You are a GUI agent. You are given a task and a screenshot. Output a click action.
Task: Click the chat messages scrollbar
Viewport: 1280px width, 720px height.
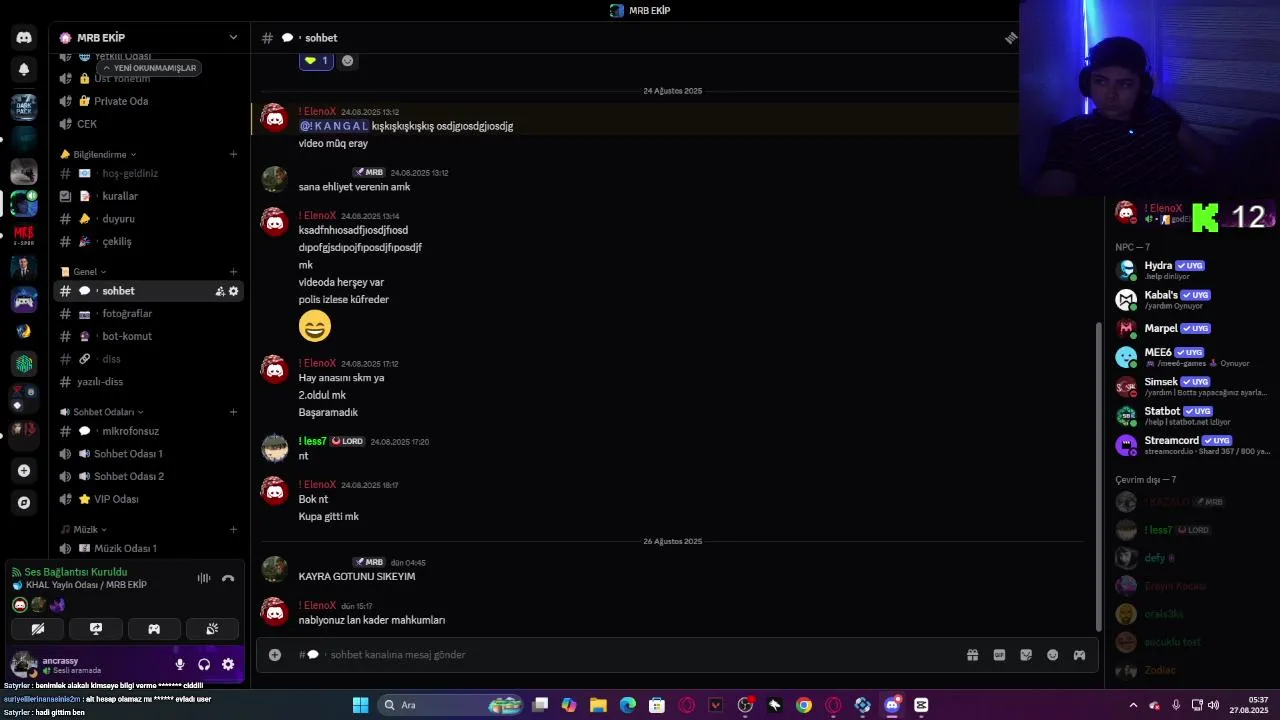(1098, 476)
